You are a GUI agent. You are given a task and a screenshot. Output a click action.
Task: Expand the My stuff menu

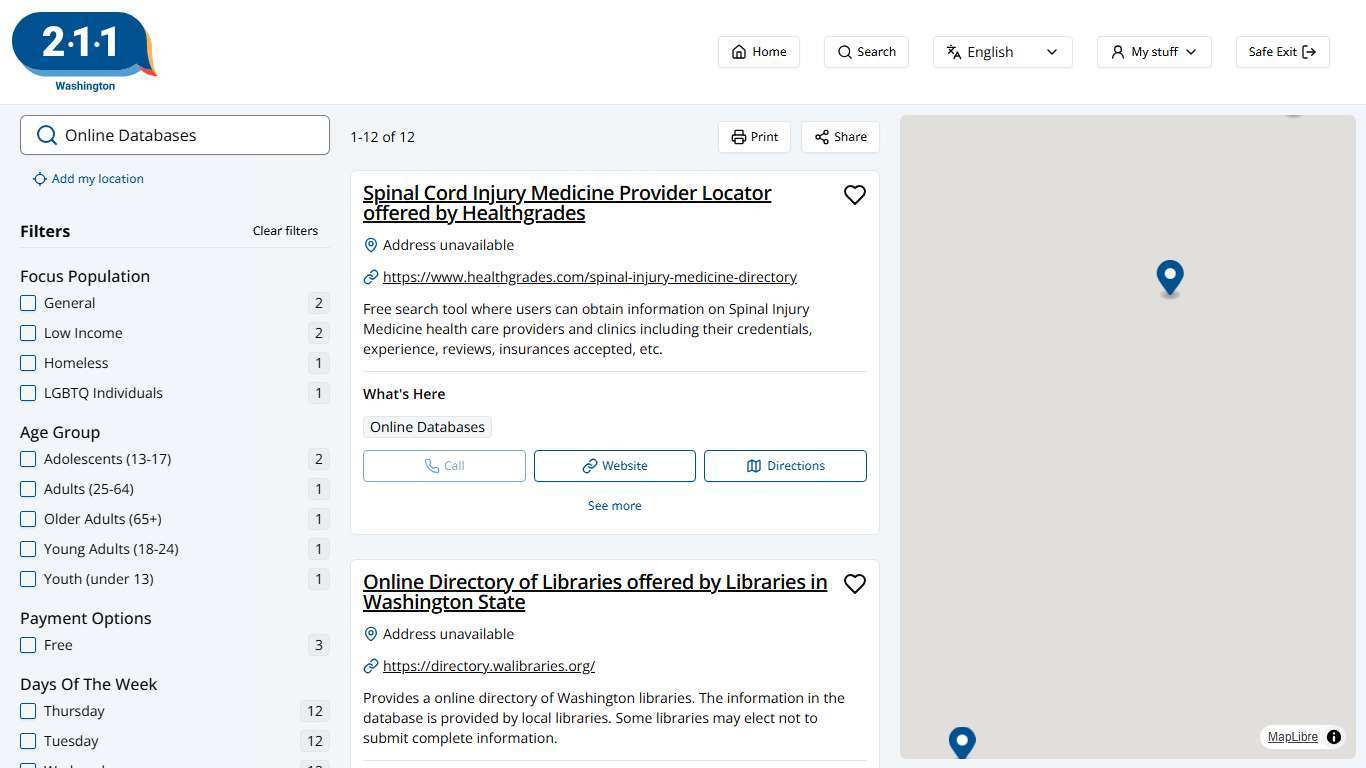click(1152, 51)
